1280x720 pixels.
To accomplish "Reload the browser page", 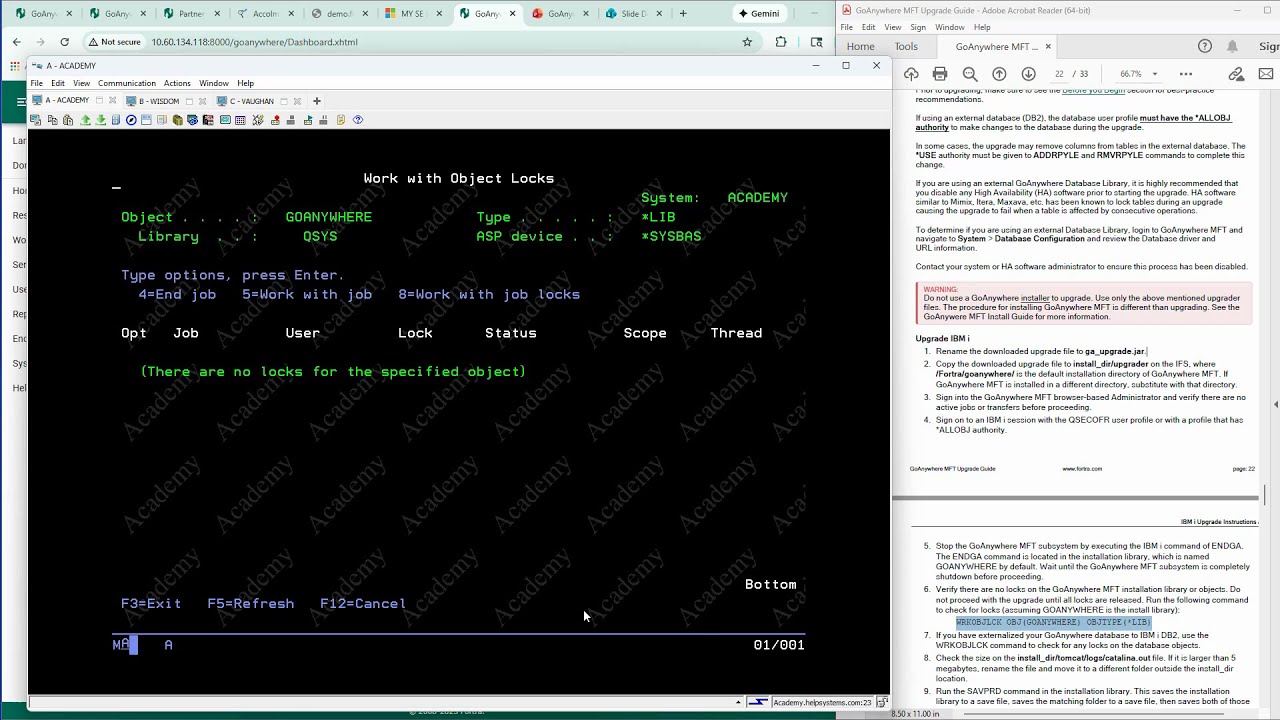I will tap(64, 42).
